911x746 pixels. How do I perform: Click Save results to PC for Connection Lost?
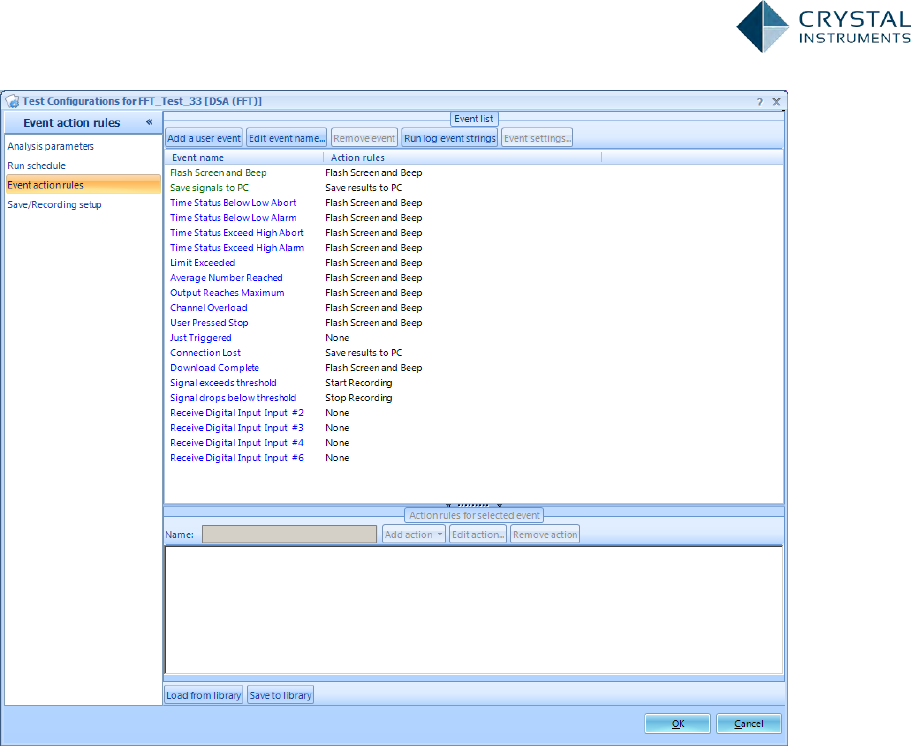click(x=364, y=353)
